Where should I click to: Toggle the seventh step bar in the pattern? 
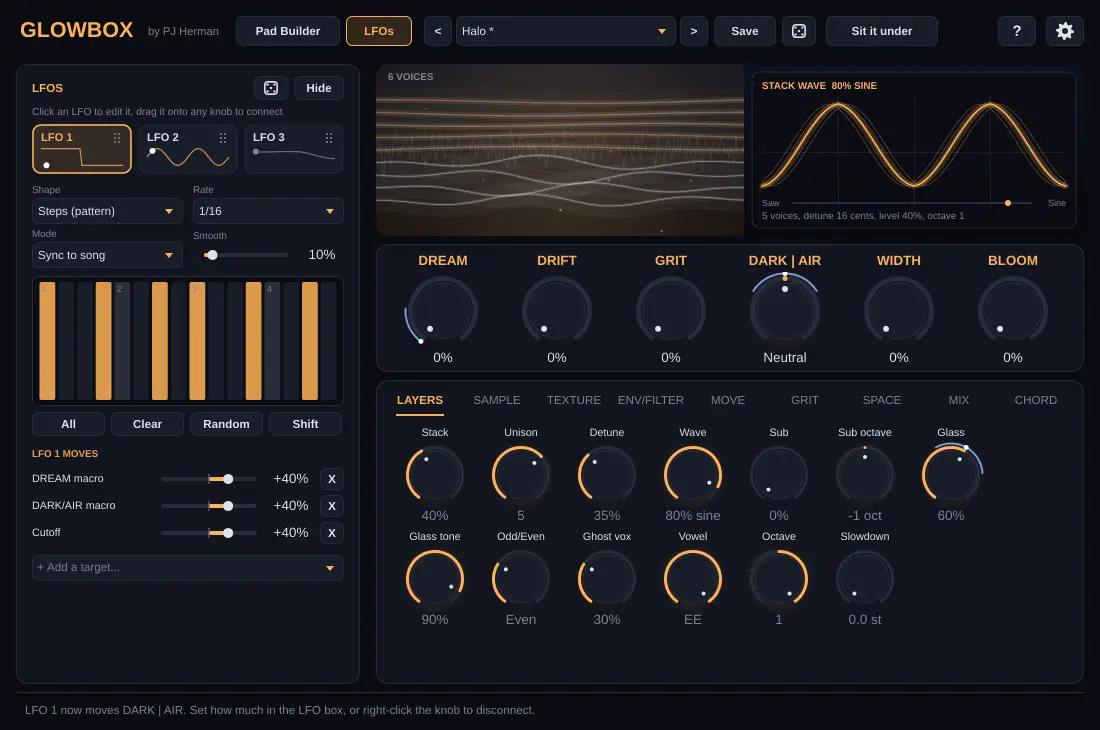pos(160,341)
